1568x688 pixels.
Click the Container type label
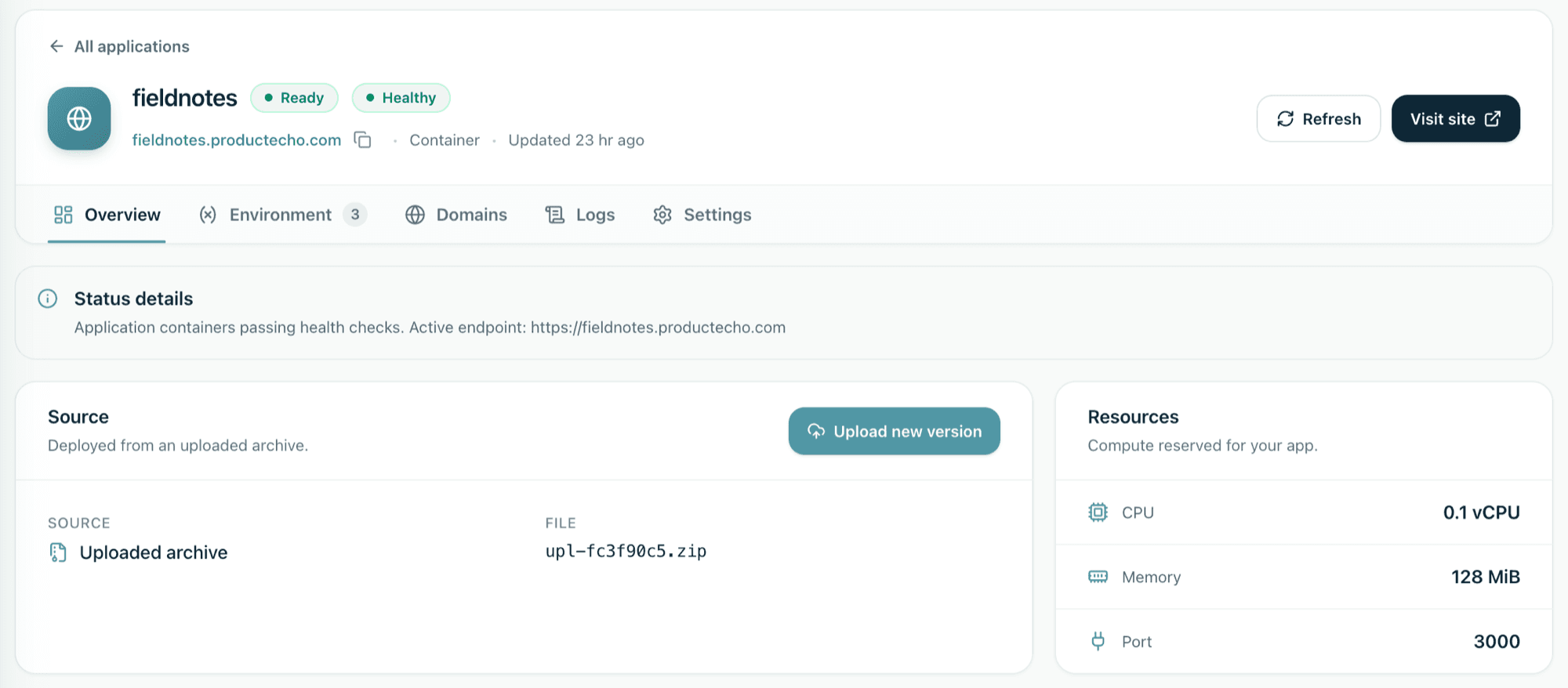(x=445, y=140)
